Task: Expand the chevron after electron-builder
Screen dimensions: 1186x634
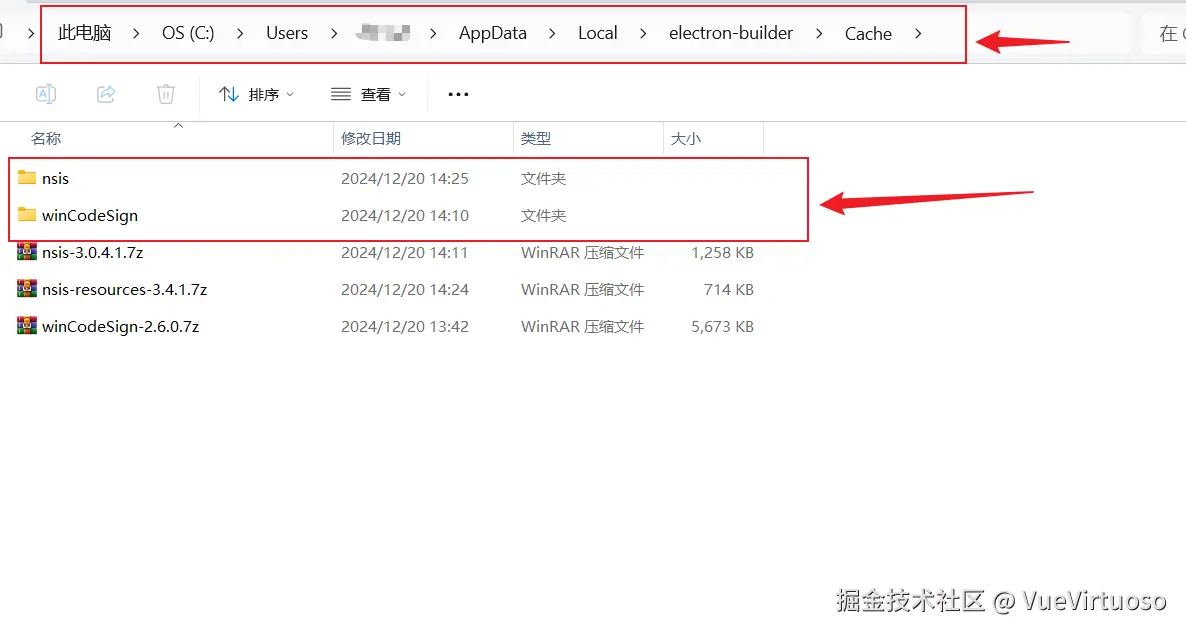Action: pyautogui.click(x=819, y=33)
